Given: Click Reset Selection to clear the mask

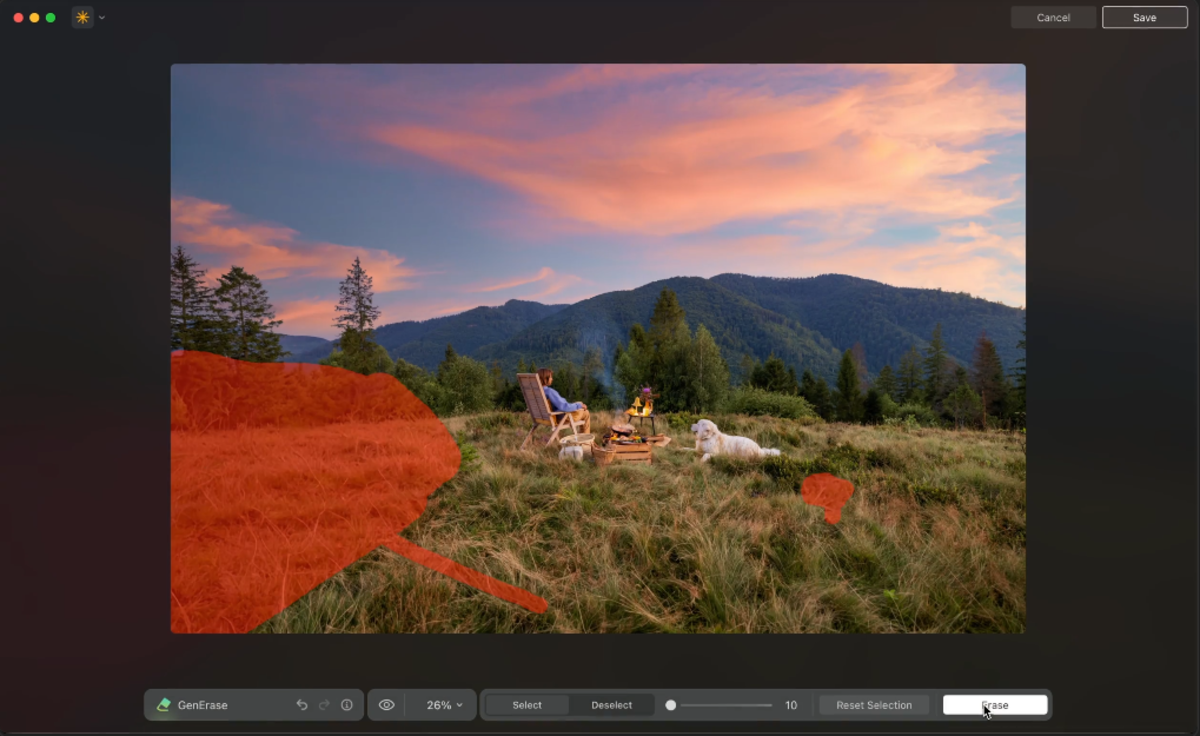Looking at the screenshot, I should [x=873, y=705].
